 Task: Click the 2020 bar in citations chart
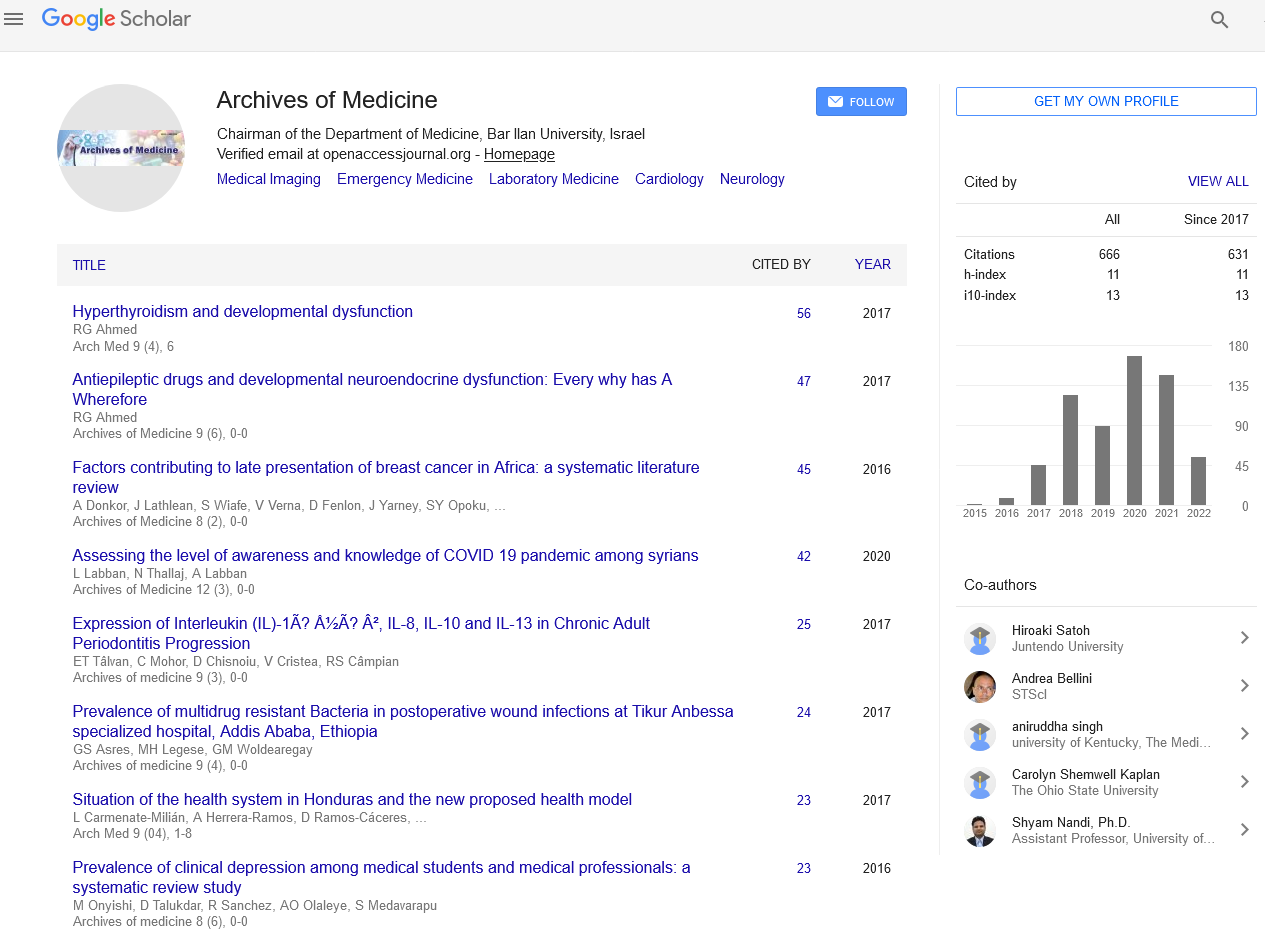point(1134,431)
